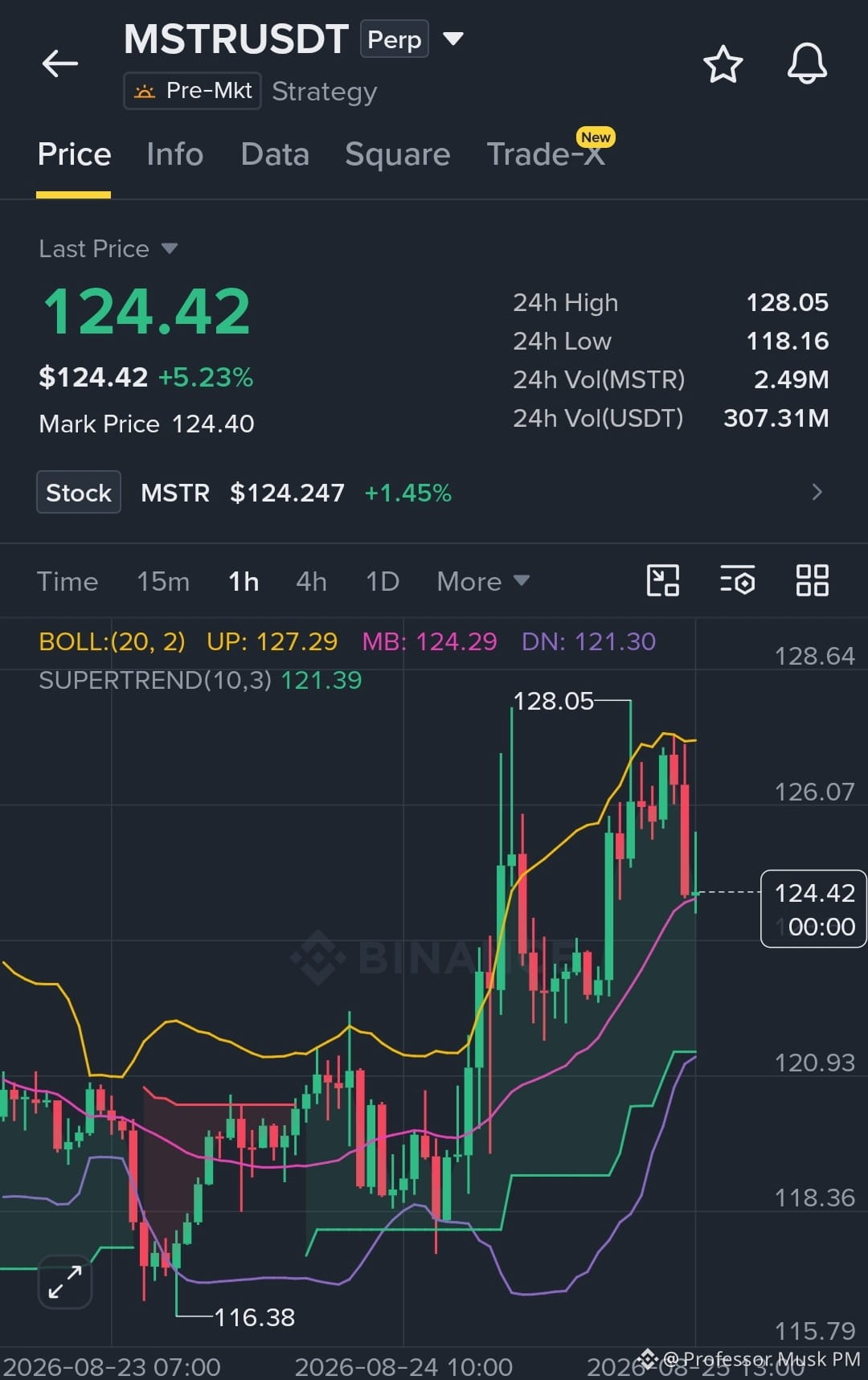
Task: Click the 24h Low value 118.16
Action: pyautogui.click(x=787, y=341)
